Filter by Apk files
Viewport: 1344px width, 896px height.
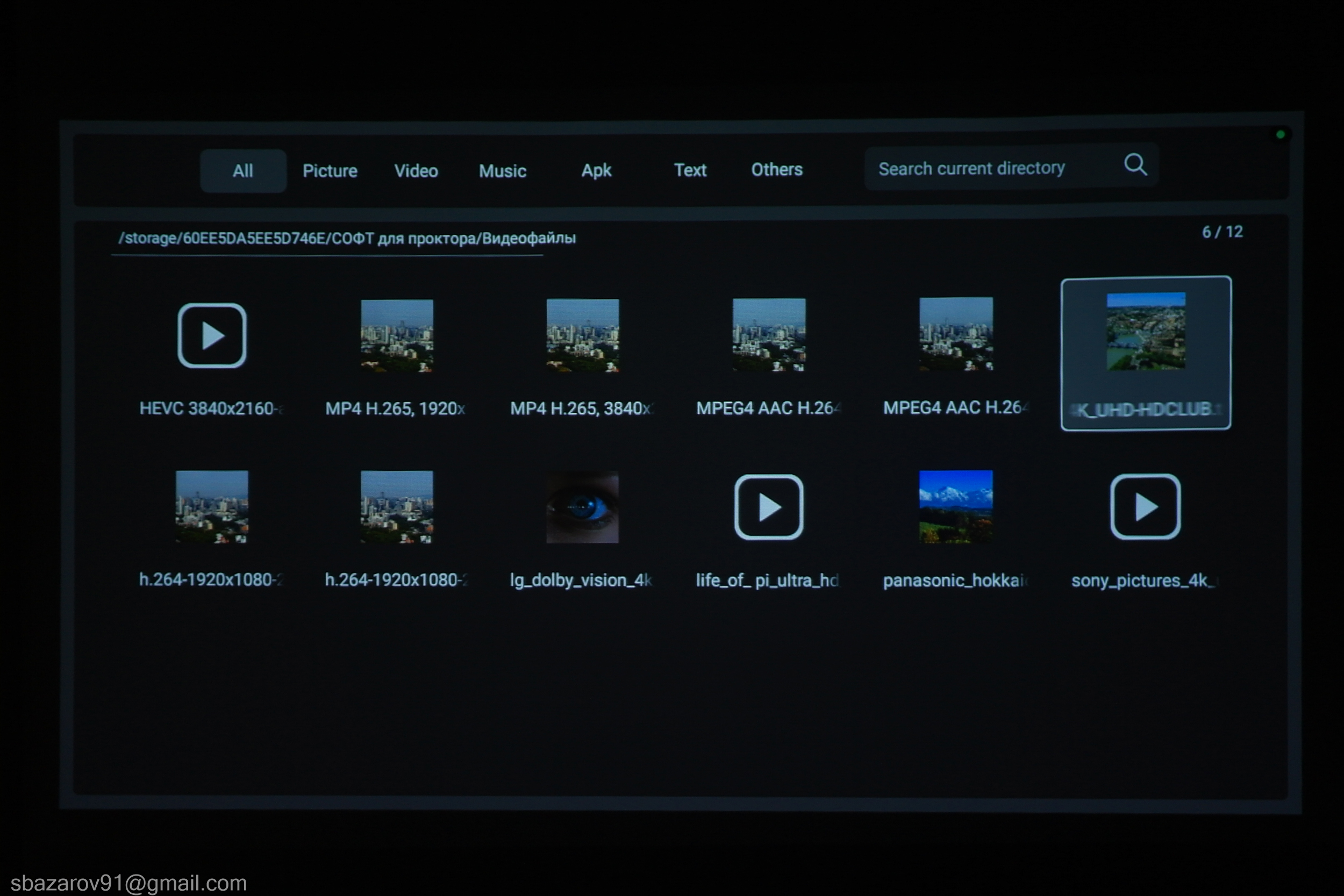[x=596, y=170]
